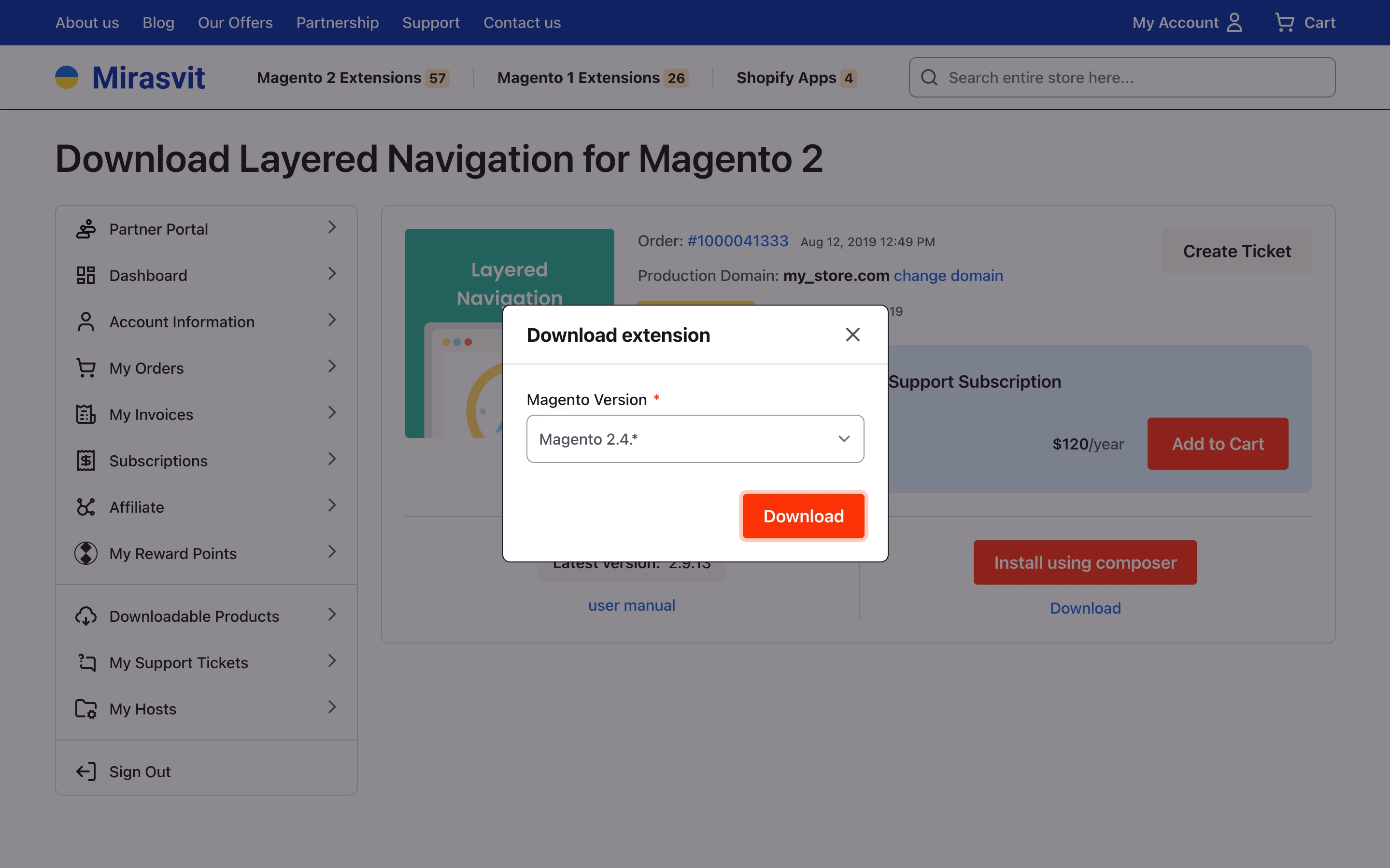1390x868 pixels.
Task: Click the Download button in the dialog
Action: [x=803, y=516]
